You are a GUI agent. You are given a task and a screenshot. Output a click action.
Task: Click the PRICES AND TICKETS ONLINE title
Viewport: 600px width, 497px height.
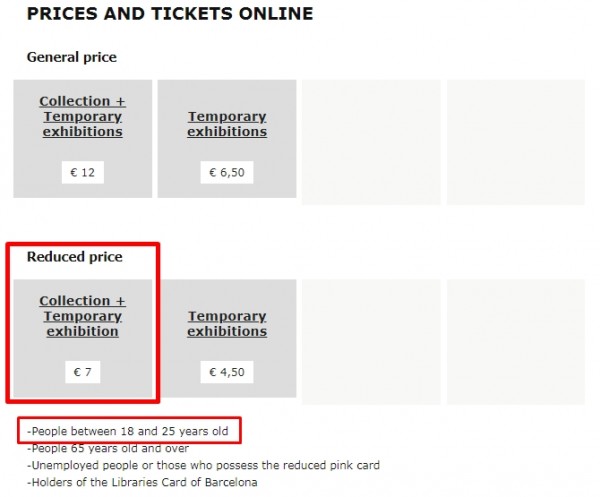(x=170, y=14)
